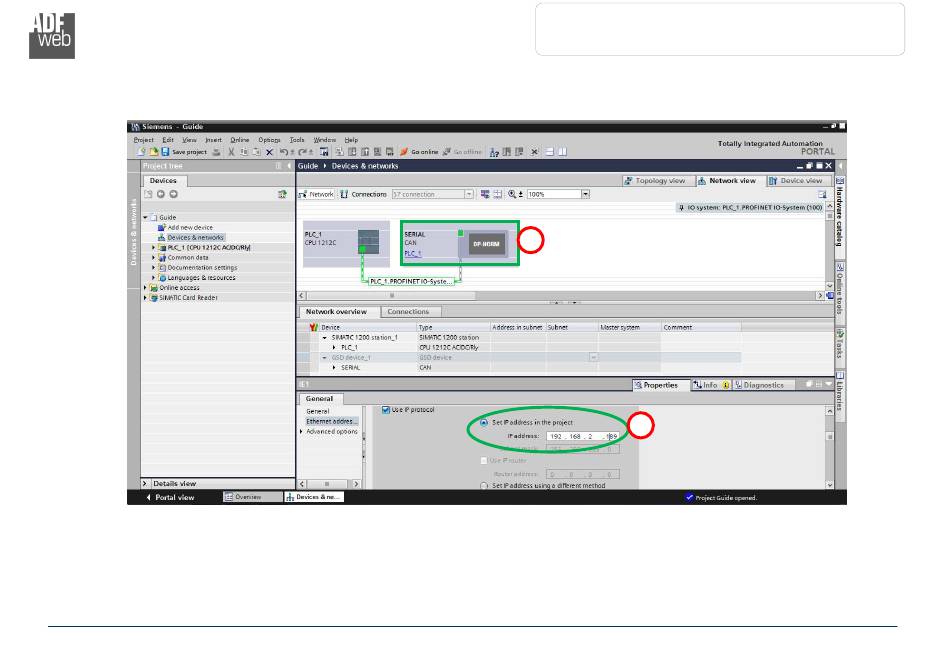Screen dimensions: 950x659
Task: Click the split editor horizontally icon
Action: click(550, 151)
